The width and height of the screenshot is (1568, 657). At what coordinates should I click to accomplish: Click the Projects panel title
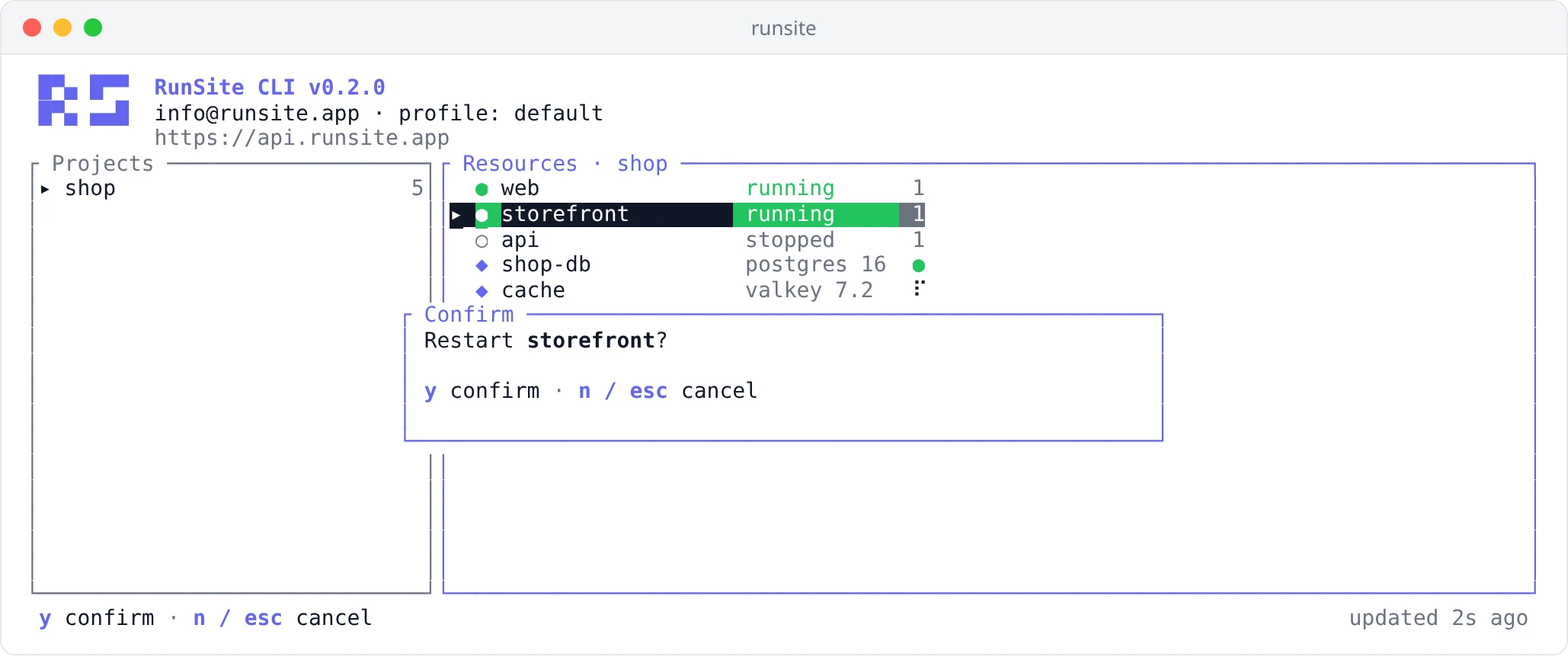[x=103, y=164]
